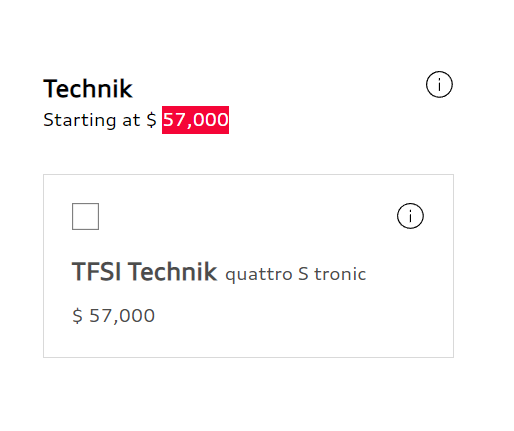Viewport: 514px width, 431px height.
Task: Click the dollar sign after 'Starting at'
Action: [151, 120]
